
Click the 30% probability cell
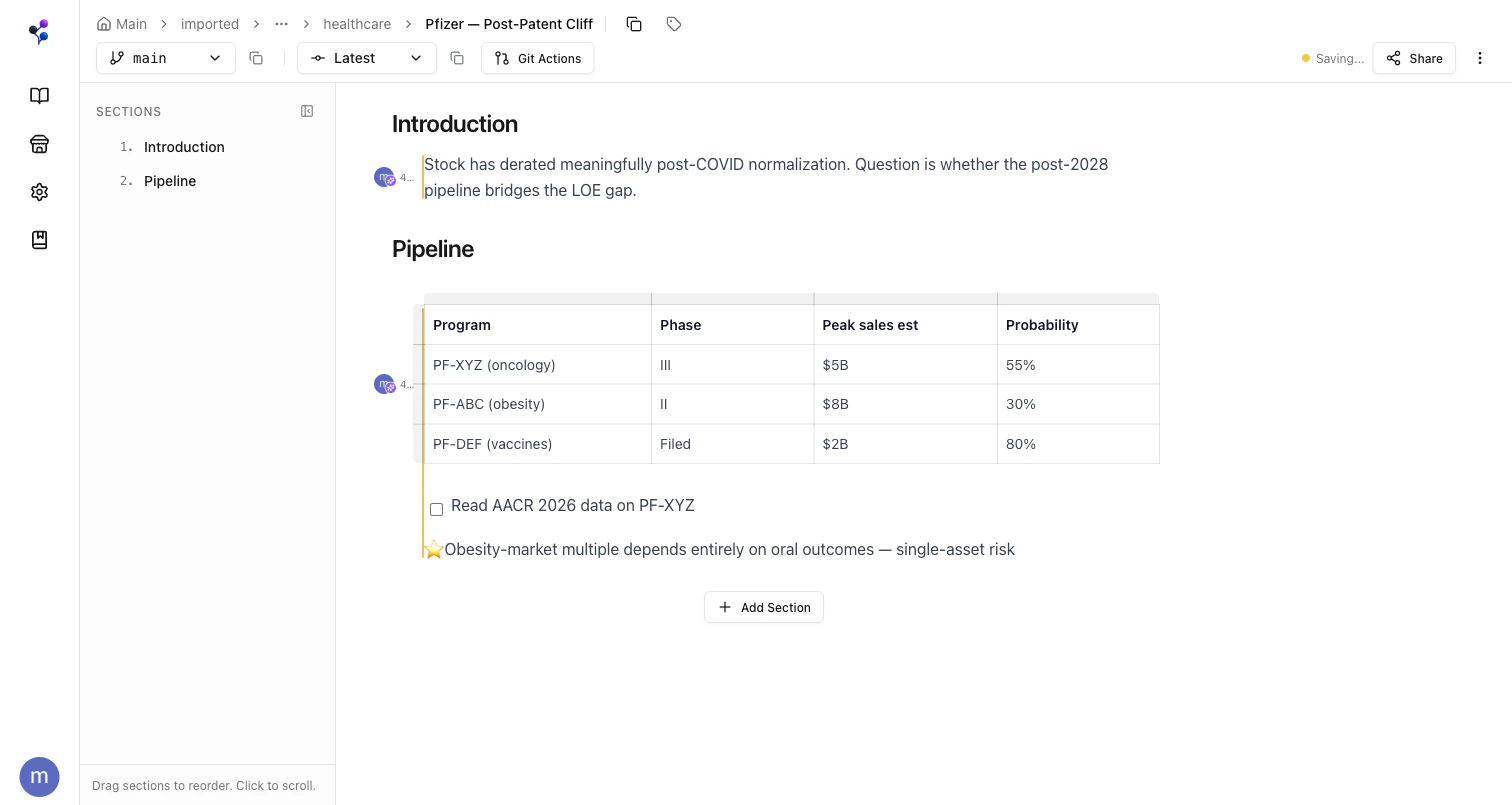coord(1078,404)
